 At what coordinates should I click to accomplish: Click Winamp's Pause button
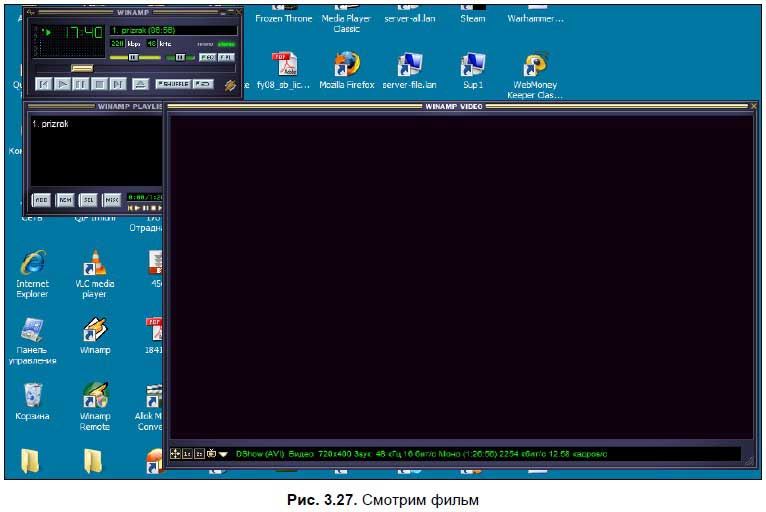pyautogui.click(x=81, y=85)
